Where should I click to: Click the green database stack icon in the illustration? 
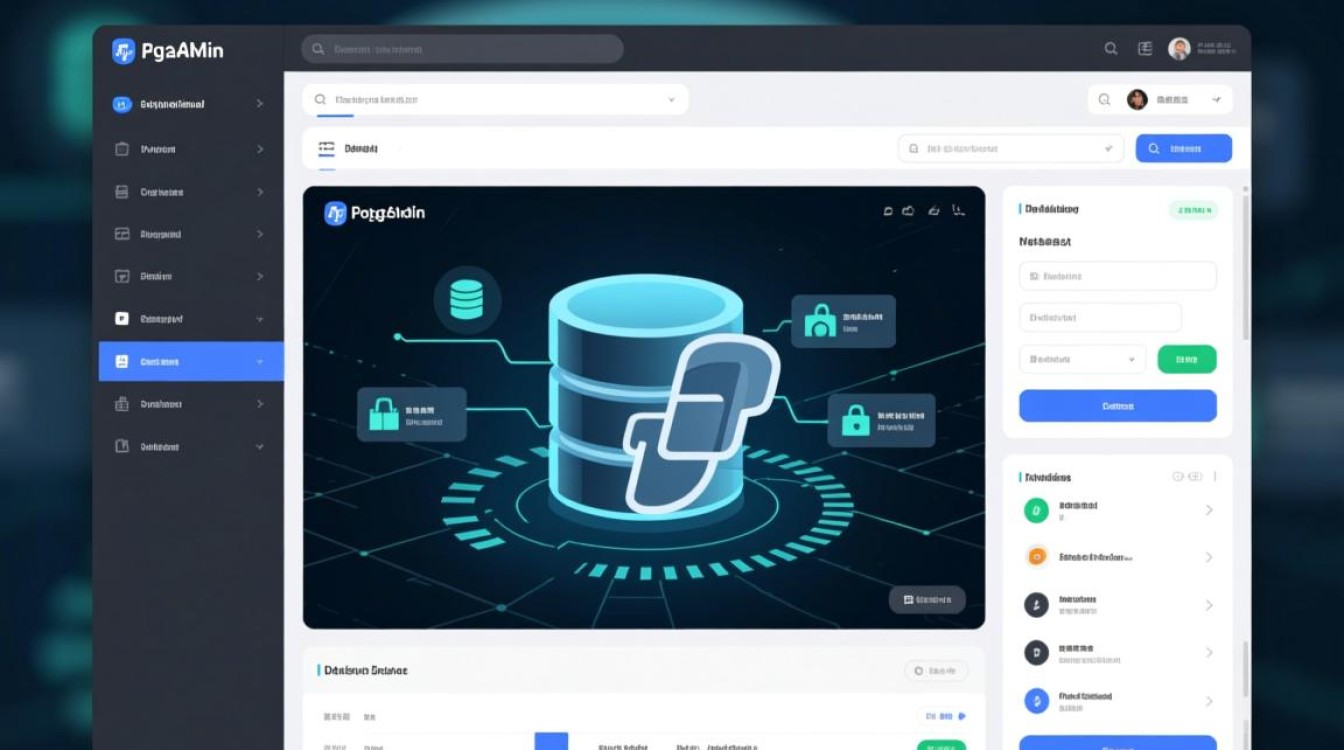(466, 299)
